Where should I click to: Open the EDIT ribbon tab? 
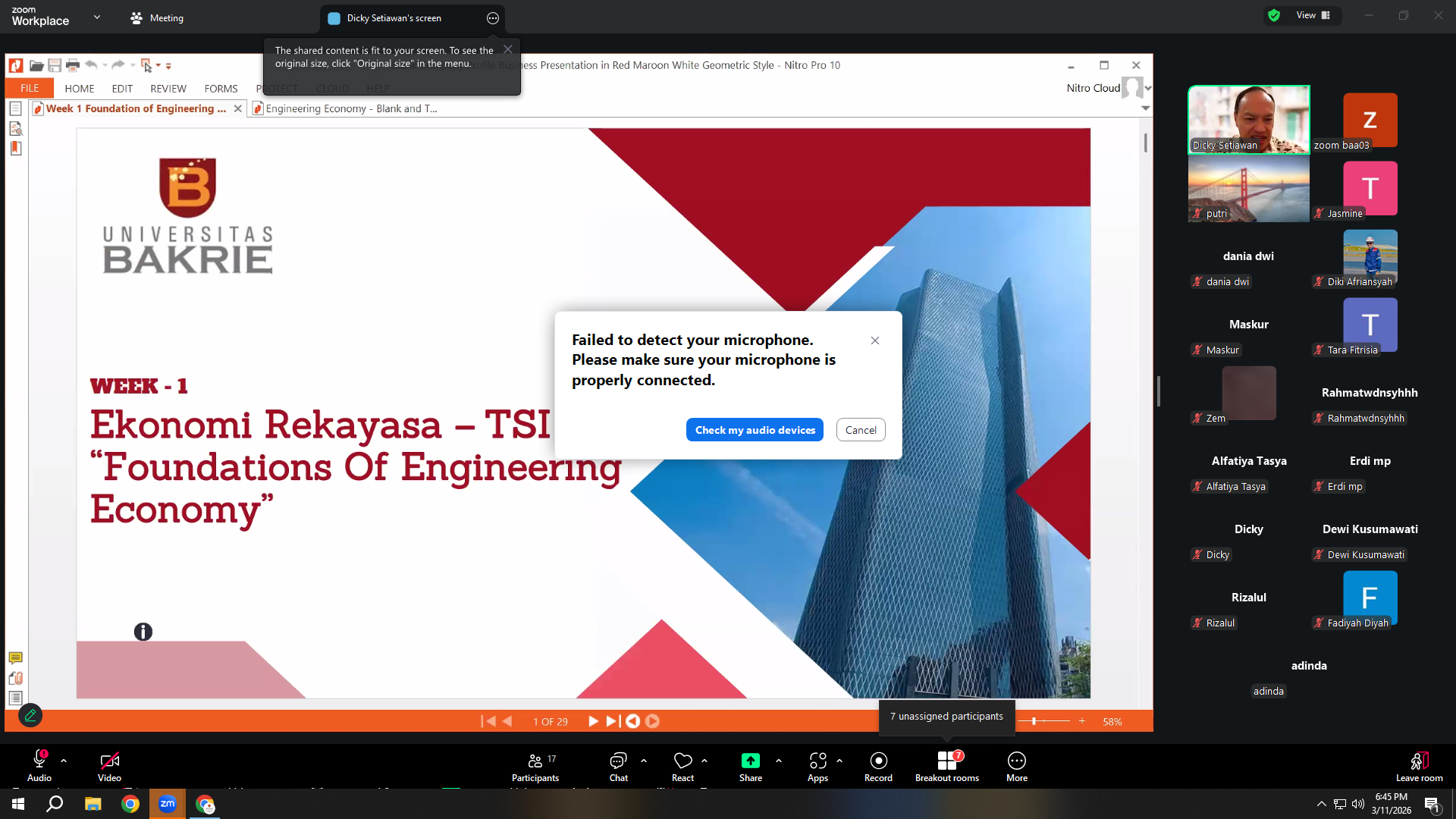(x=122, y=89)
